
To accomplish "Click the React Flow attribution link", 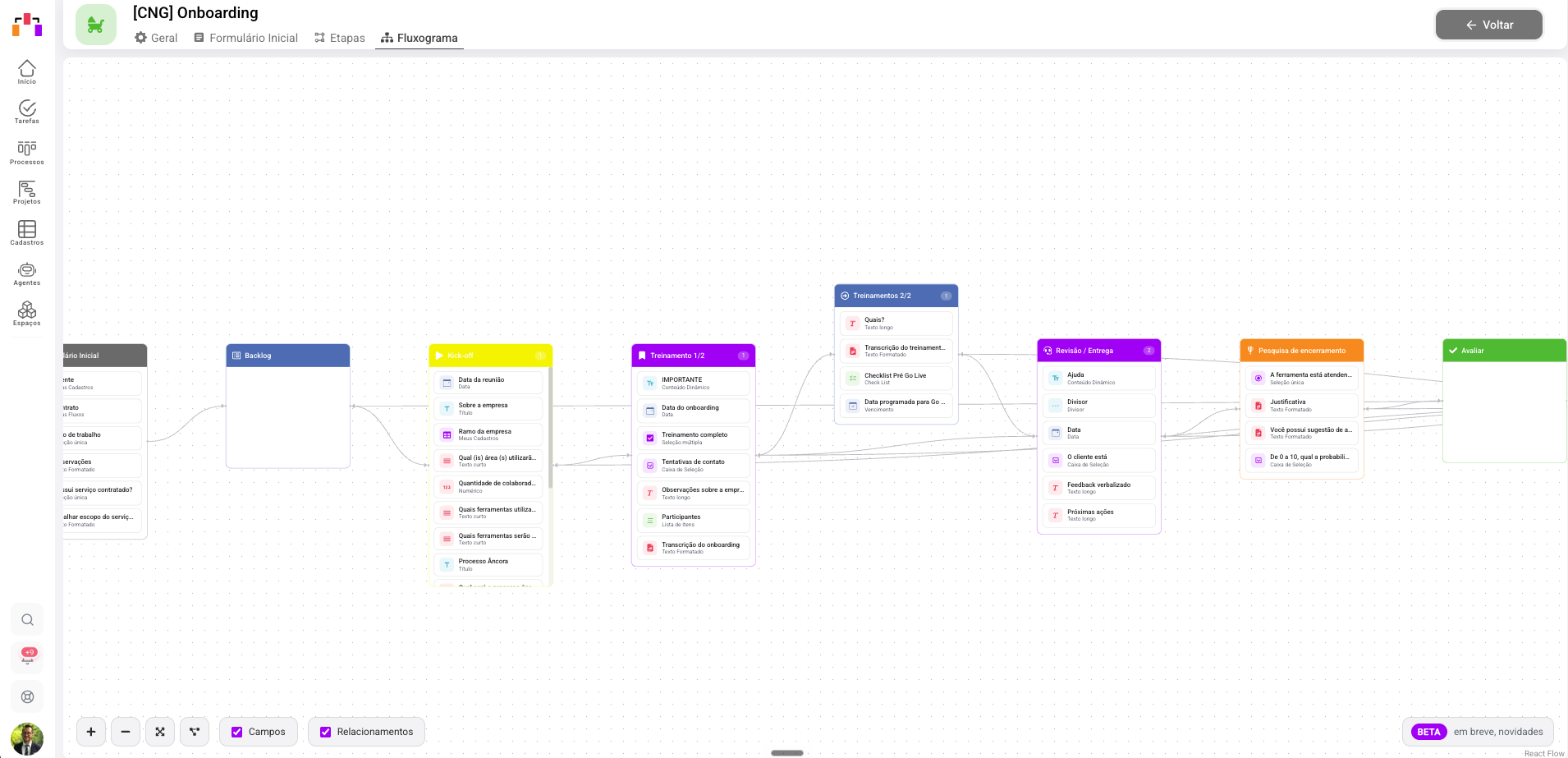I will tap(1544, 753).
